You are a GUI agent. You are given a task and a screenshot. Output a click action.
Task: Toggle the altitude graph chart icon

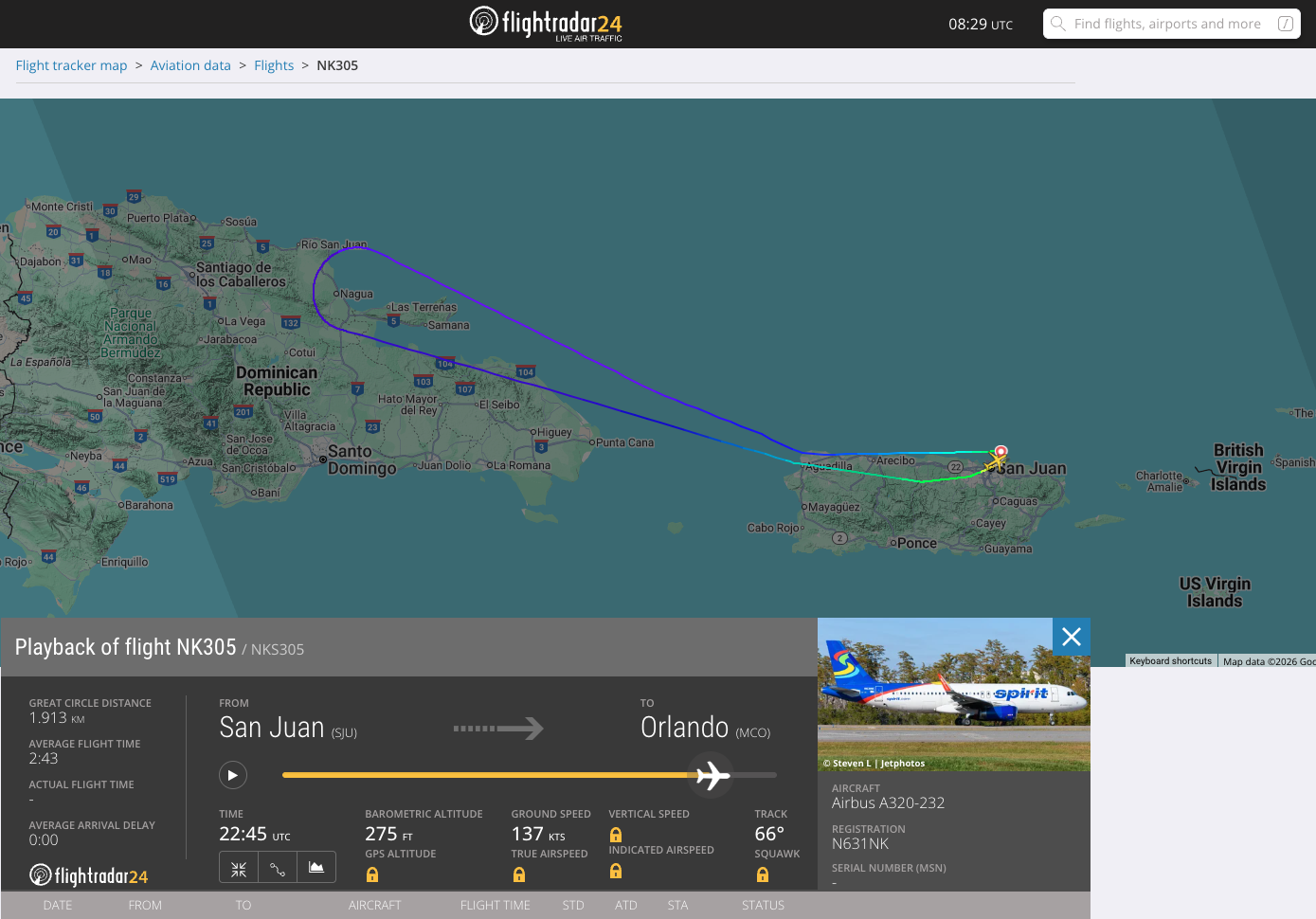(316, 868)
